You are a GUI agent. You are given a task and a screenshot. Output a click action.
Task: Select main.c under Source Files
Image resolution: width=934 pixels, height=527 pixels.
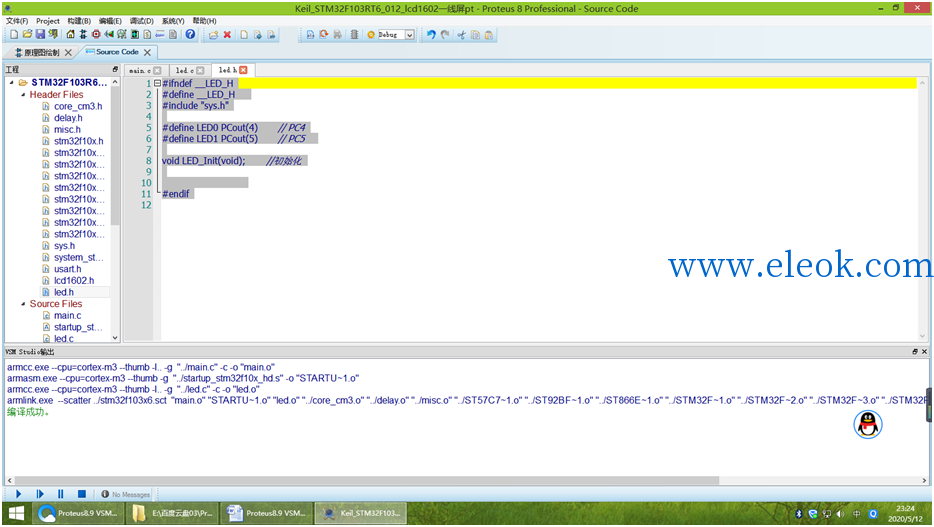coord(67,316)
